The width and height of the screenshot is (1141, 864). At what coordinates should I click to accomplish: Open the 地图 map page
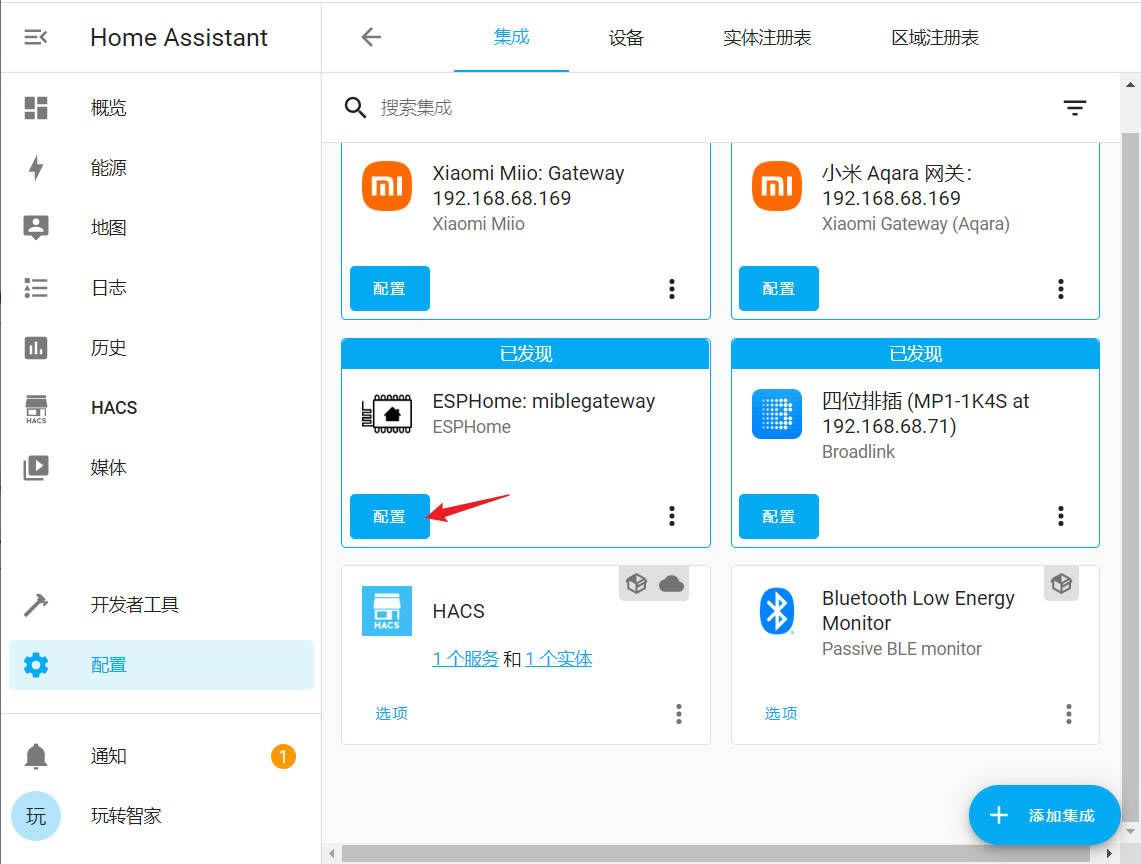[x=161, y=227]
